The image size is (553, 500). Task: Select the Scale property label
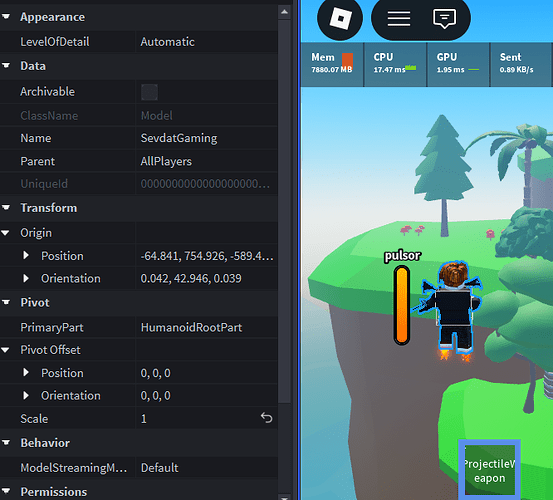(x=34, y=419)
